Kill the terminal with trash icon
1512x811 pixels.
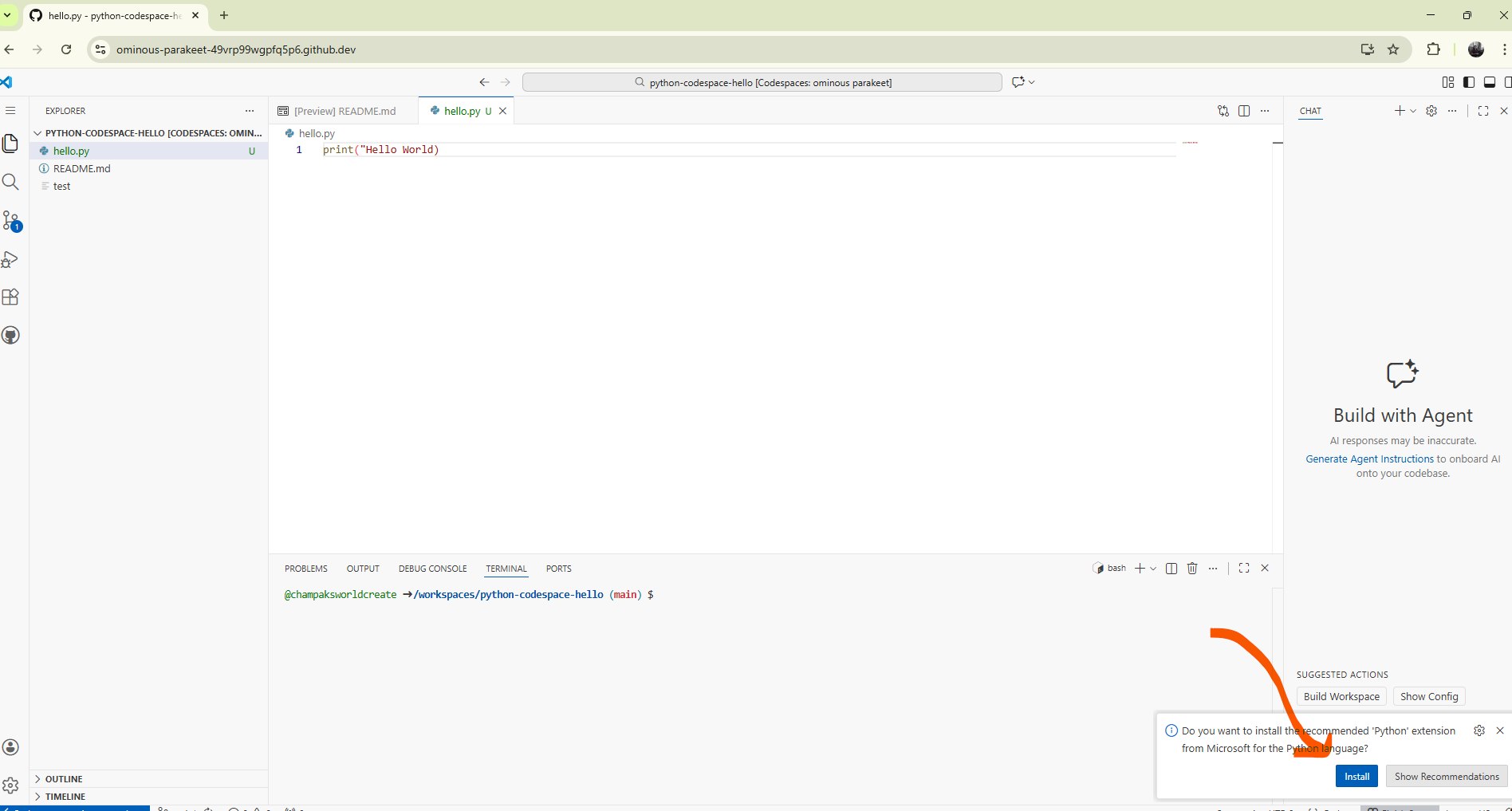click(1192, 569)
